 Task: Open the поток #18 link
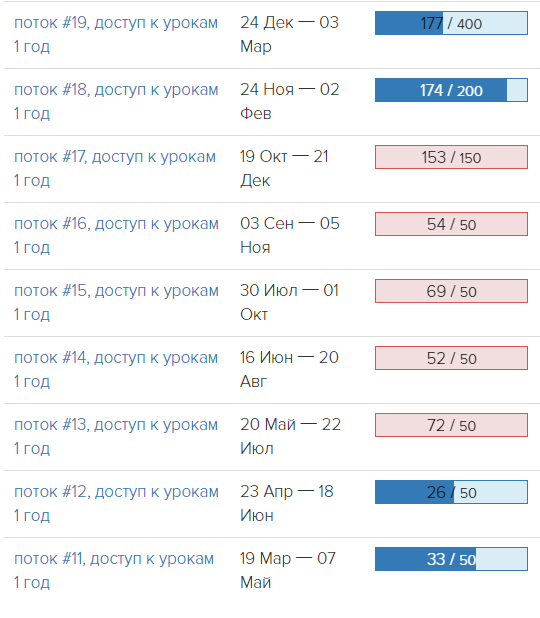click(x=116, y=101)
